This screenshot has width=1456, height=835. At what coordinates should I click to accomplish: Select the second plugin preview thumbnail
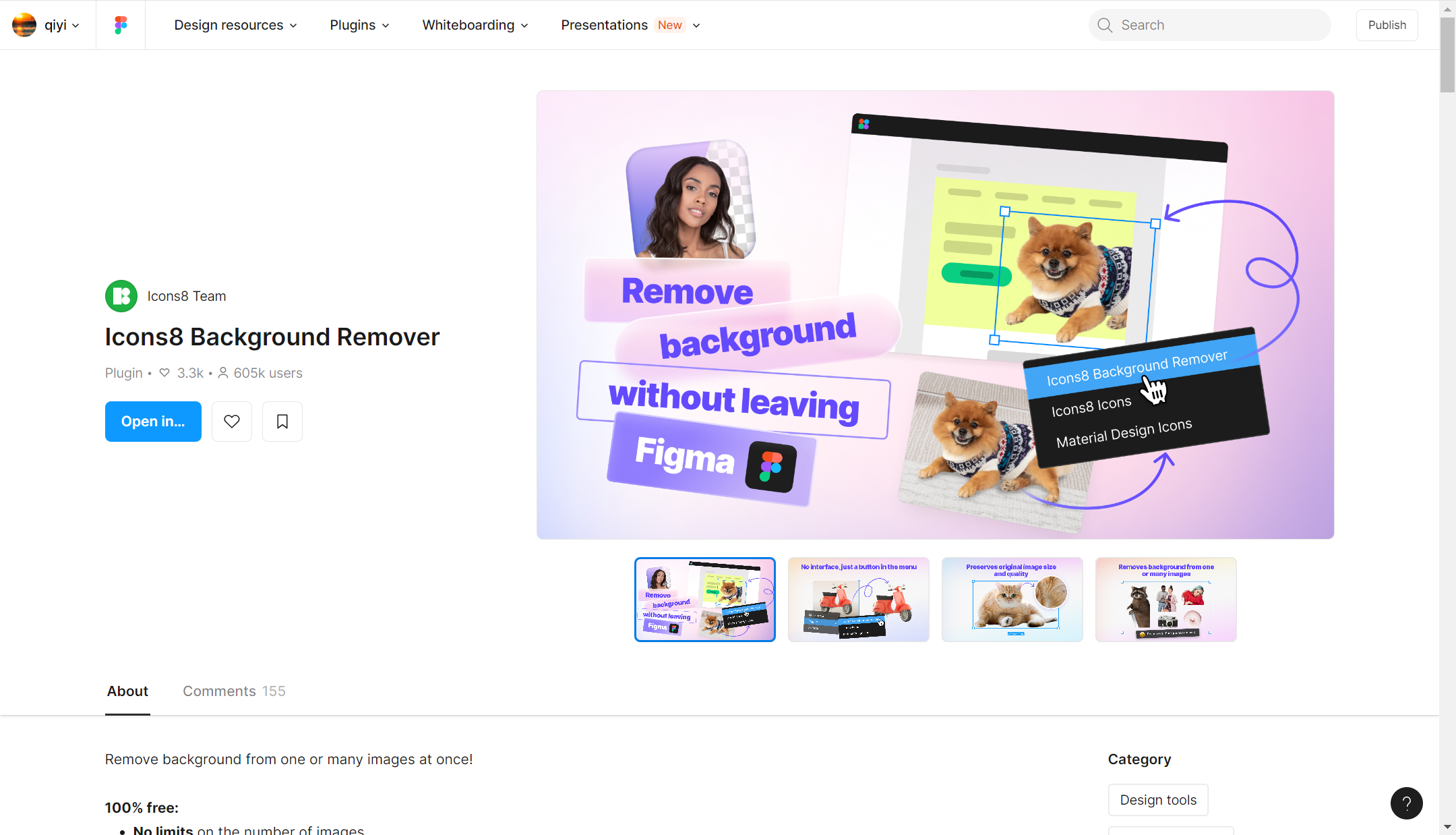coord(858,599)
